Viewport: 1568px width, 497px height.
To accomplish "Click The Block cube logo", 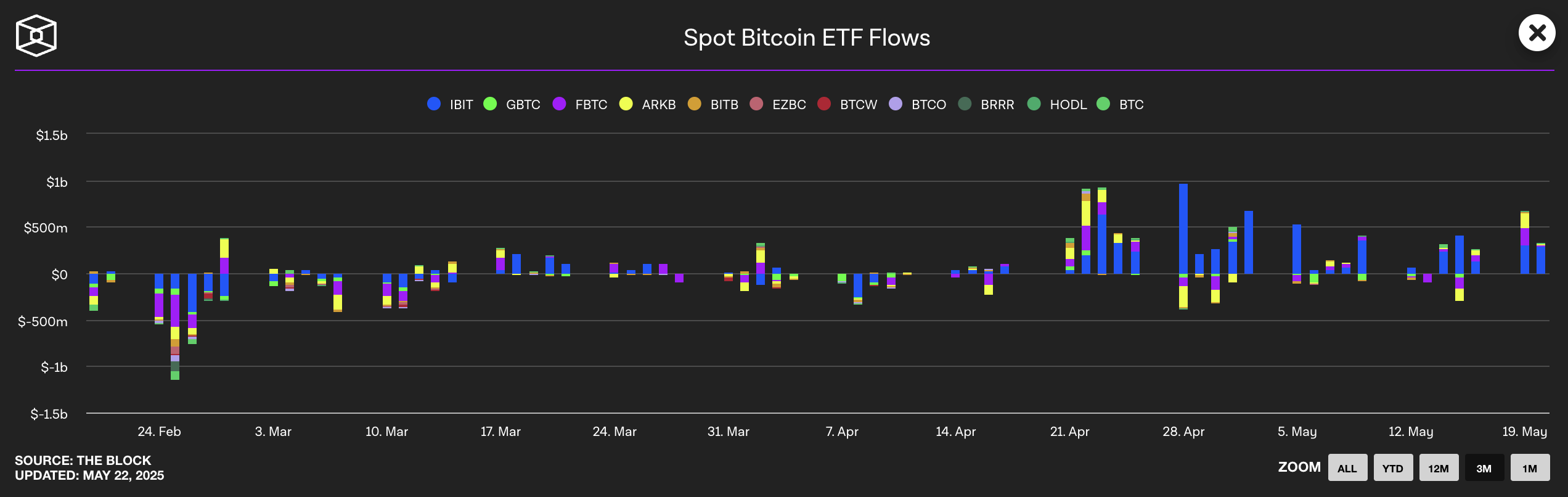I will pos(36,36).
